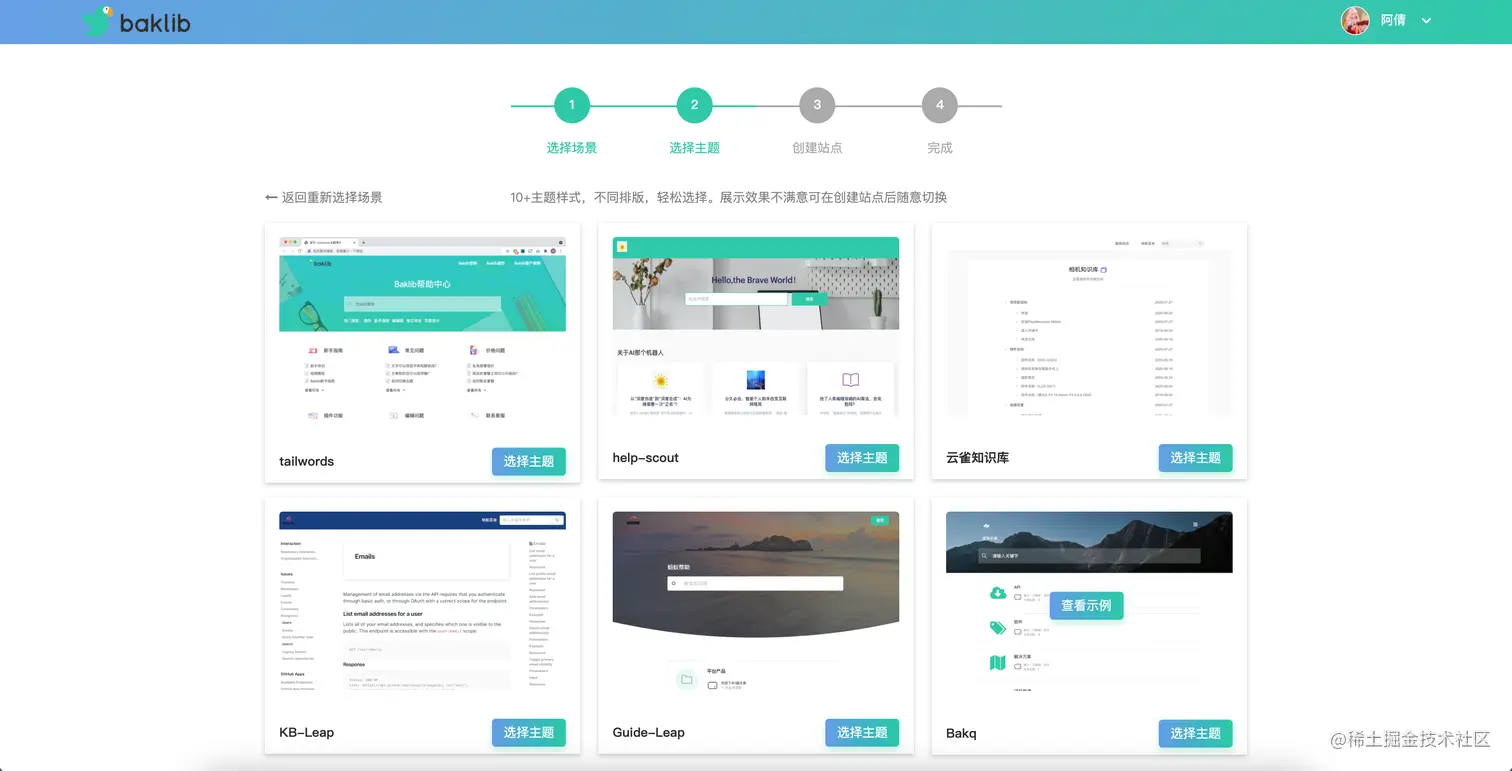Choose the help-scout theme button
Image resolution: width=1512 pixels, height=771 pixels.
[862, 458]
